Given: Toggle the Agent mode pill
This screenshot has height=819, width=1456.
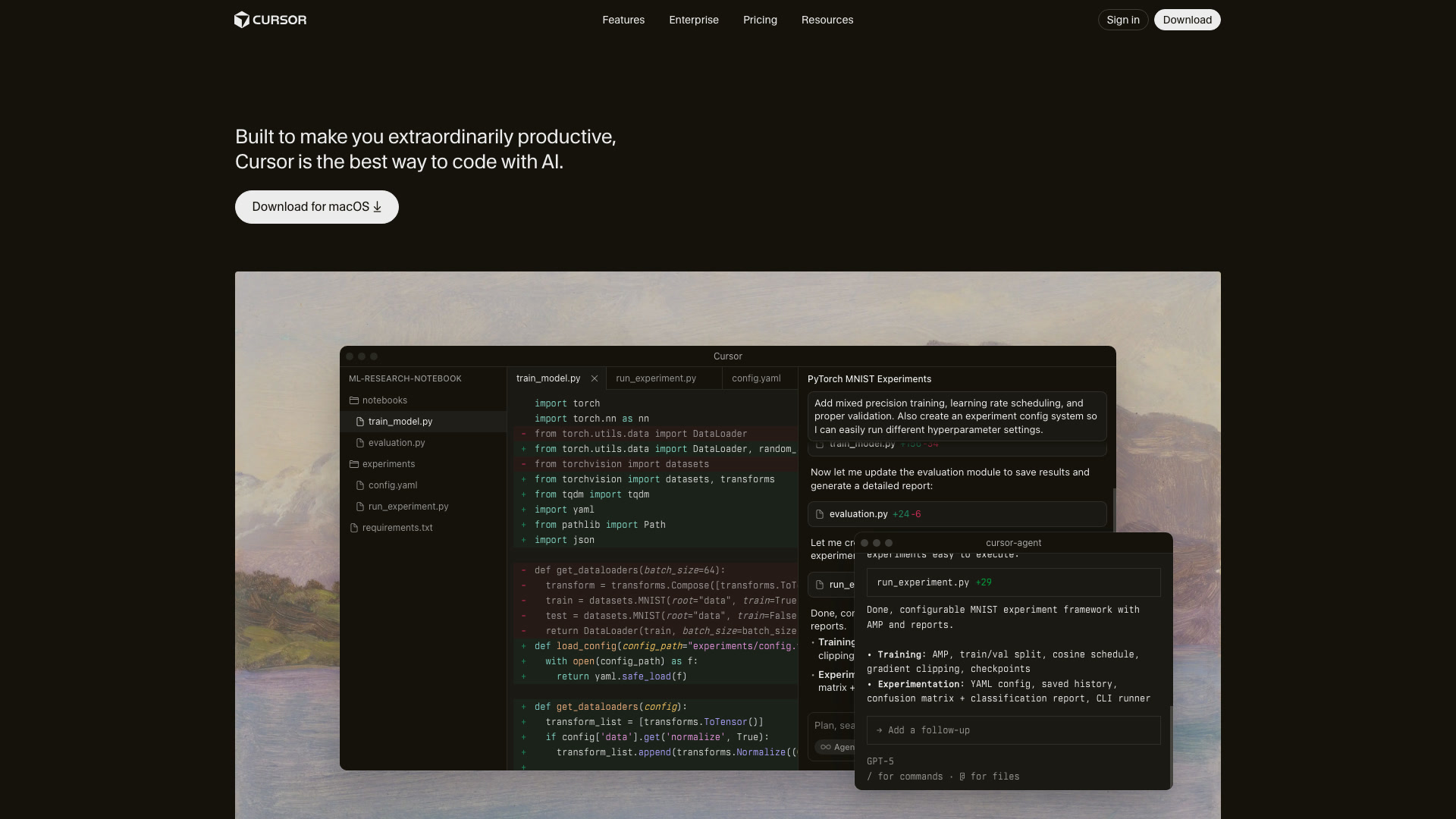Looking at the screenshot, I should pyautogui.click(x=836, y=747).
